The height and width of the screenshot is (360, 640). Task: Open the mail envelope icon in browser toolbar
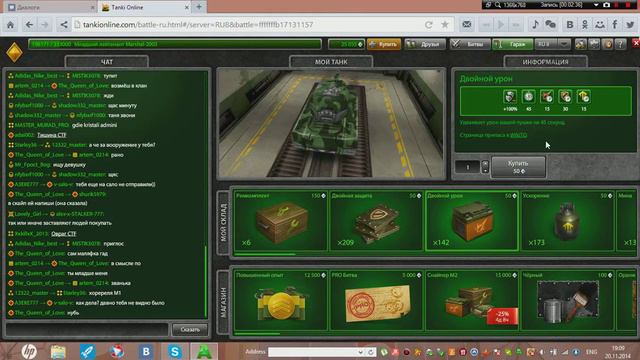point(467,24)
